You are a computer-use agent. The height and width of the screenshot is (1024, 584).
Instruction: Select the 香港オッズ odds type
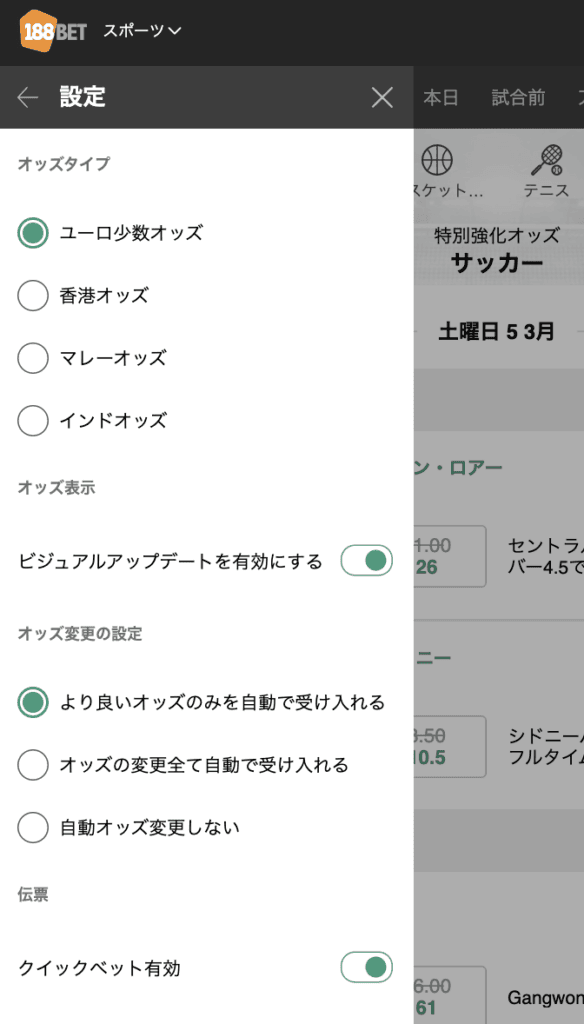(33, 295)
